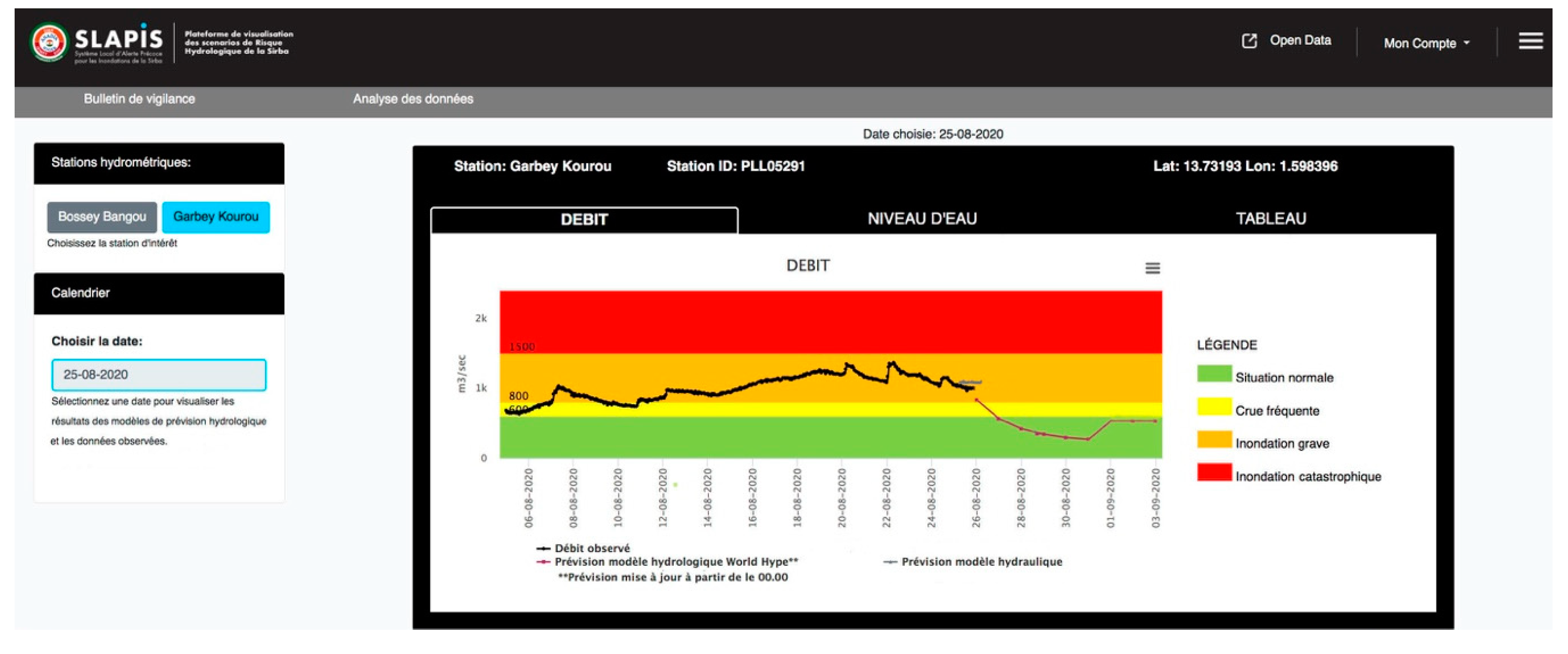Click the Stations hydrométriques panel header
Screen dimensions: 1568x654
click(x=159, y=163)
